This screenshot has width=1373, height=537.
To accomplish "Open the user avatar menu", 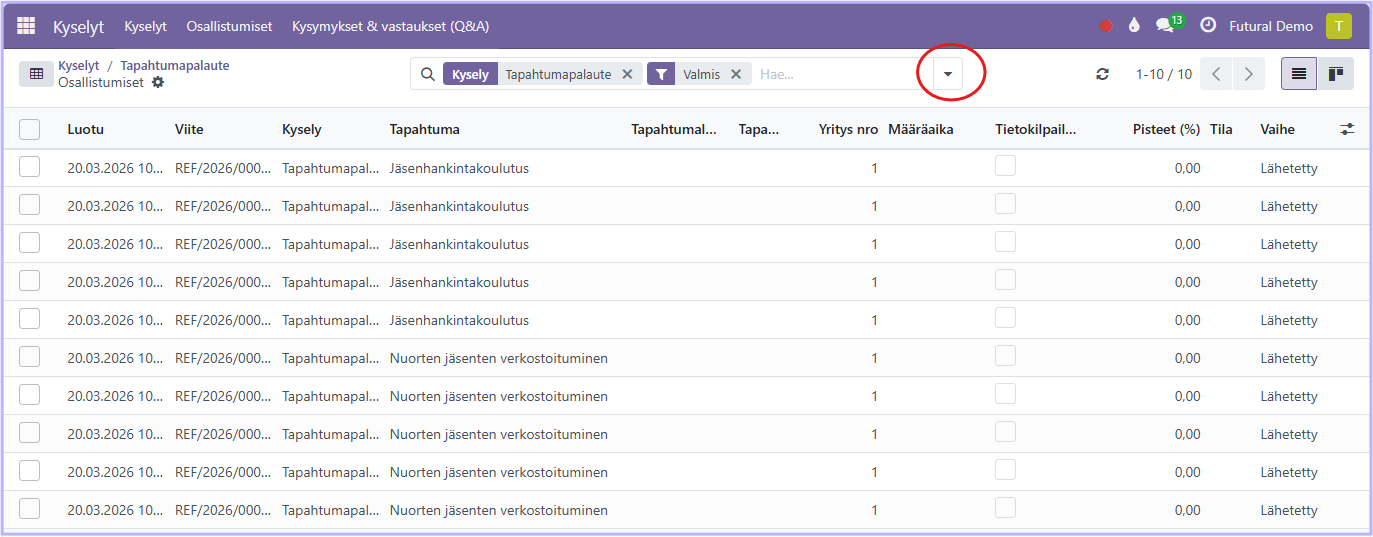I will point(1338,26).
